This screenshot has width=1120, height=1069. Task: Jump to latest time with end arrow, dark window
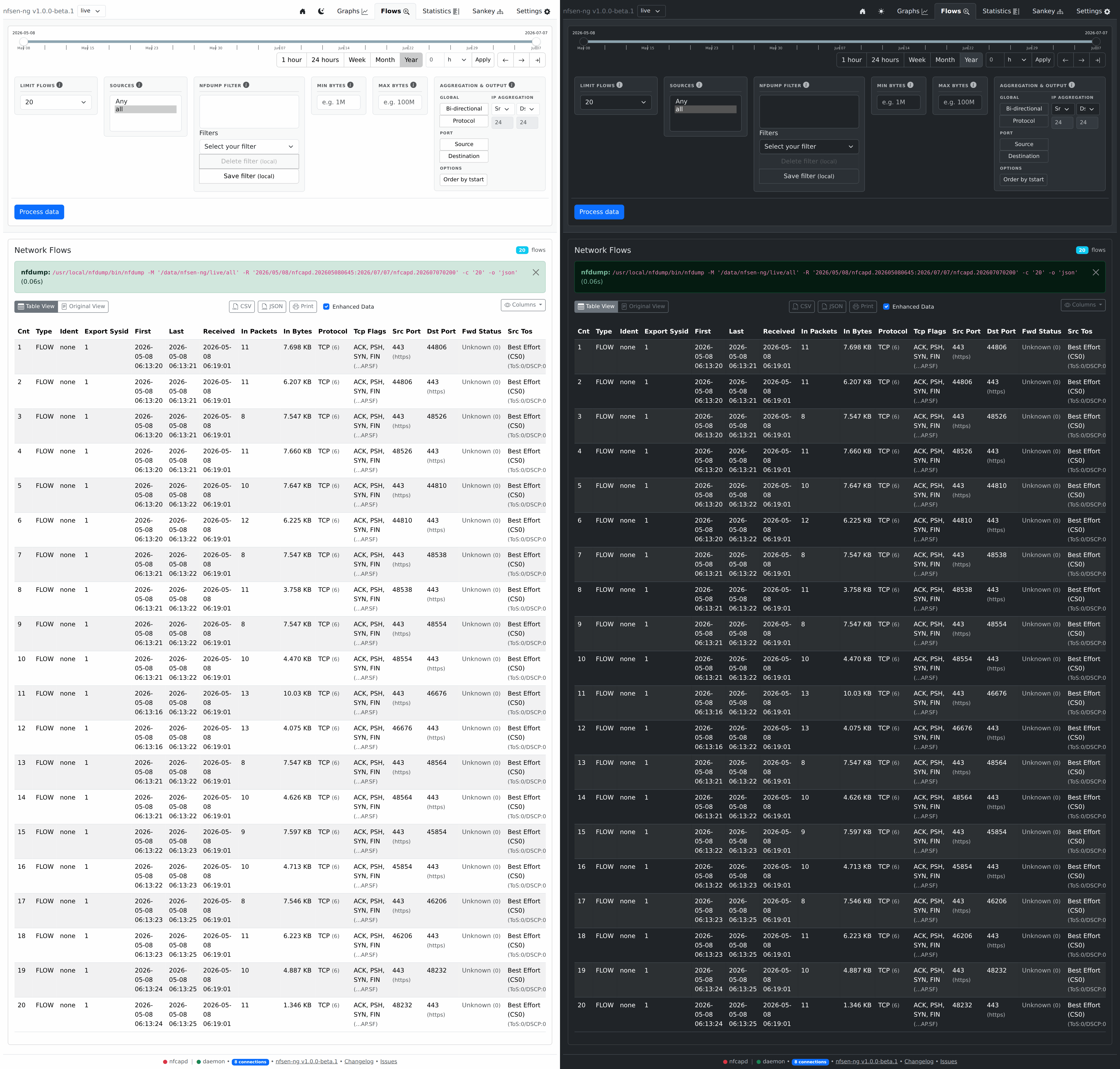pyautogui.click(x=1097, y=60)
